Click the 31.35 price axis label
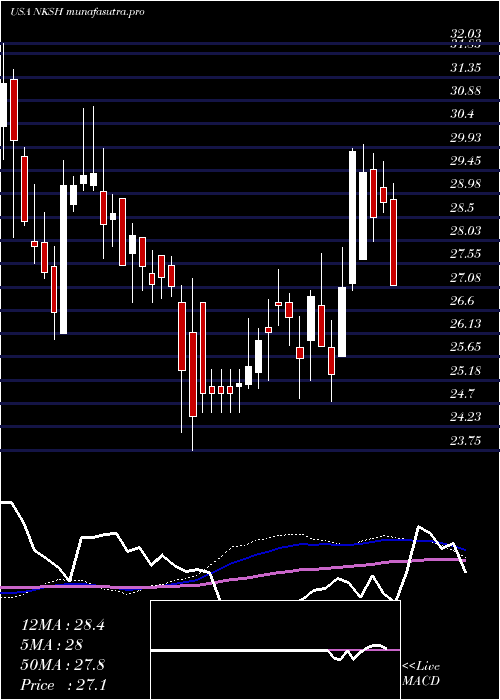 click(465, 68)
